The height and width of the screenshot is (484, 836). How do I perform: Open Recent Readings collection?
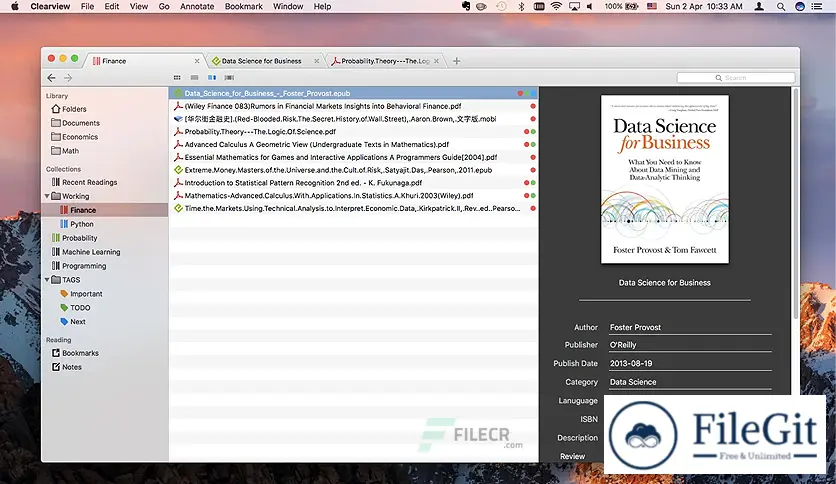(x=84, y=182)
